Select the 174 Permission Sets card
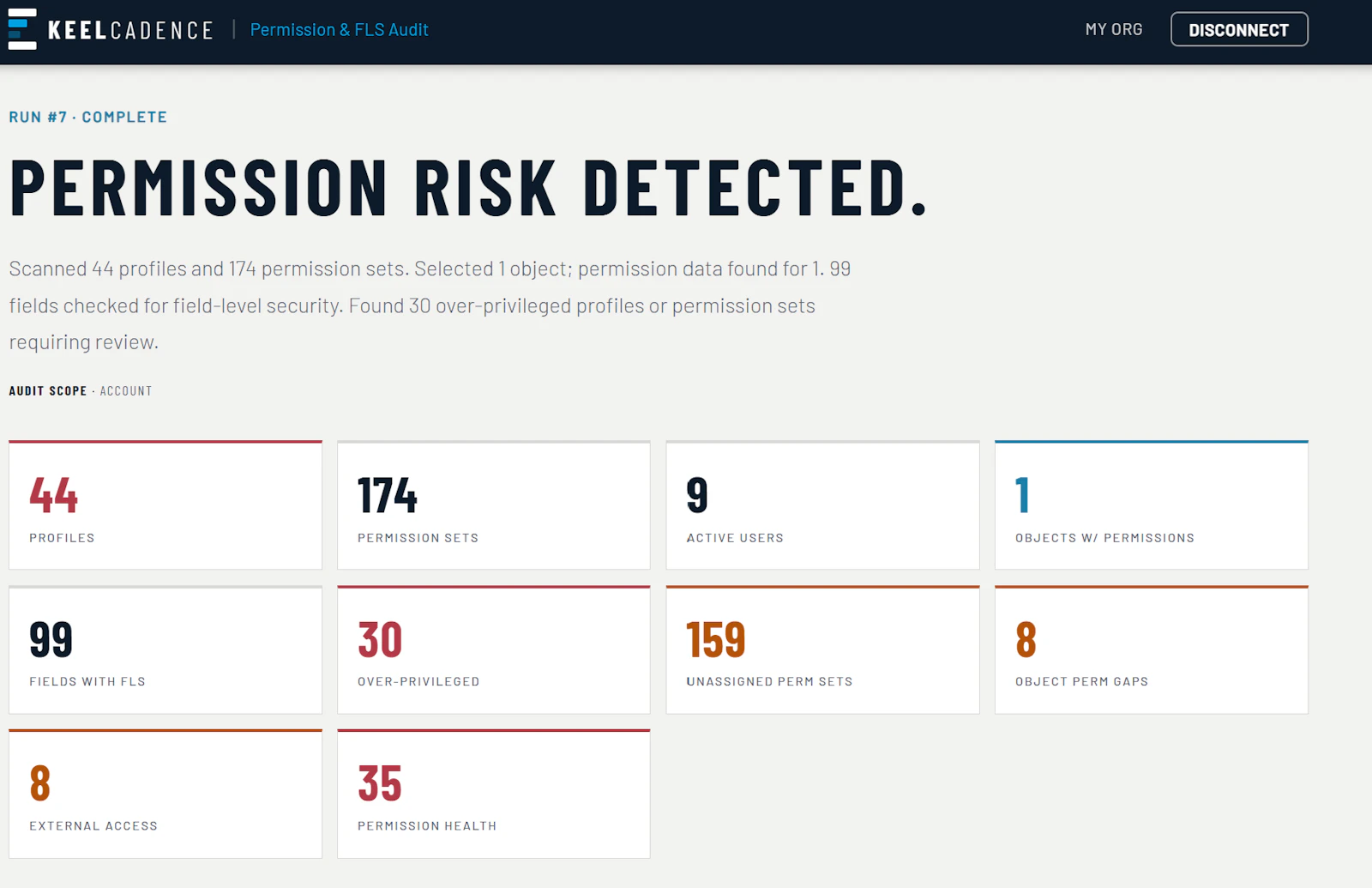Image resolution: width=1372 pixels, height=888 pixels. click(494, 505)
